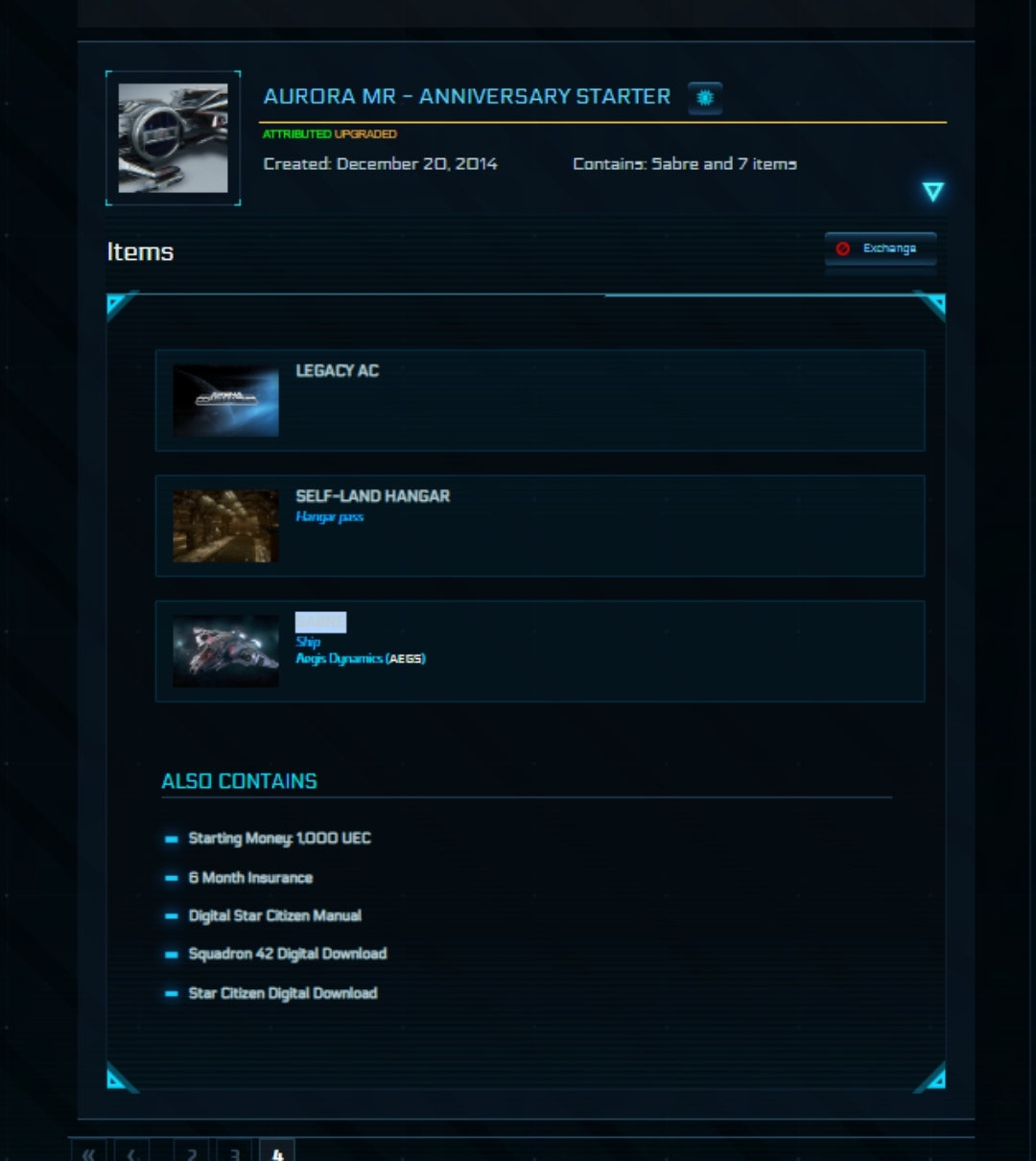The height and width of the screenshot is (1161, 1036).
Task: Jump to first page with double chevron
Action: (x=89, y=1150)
